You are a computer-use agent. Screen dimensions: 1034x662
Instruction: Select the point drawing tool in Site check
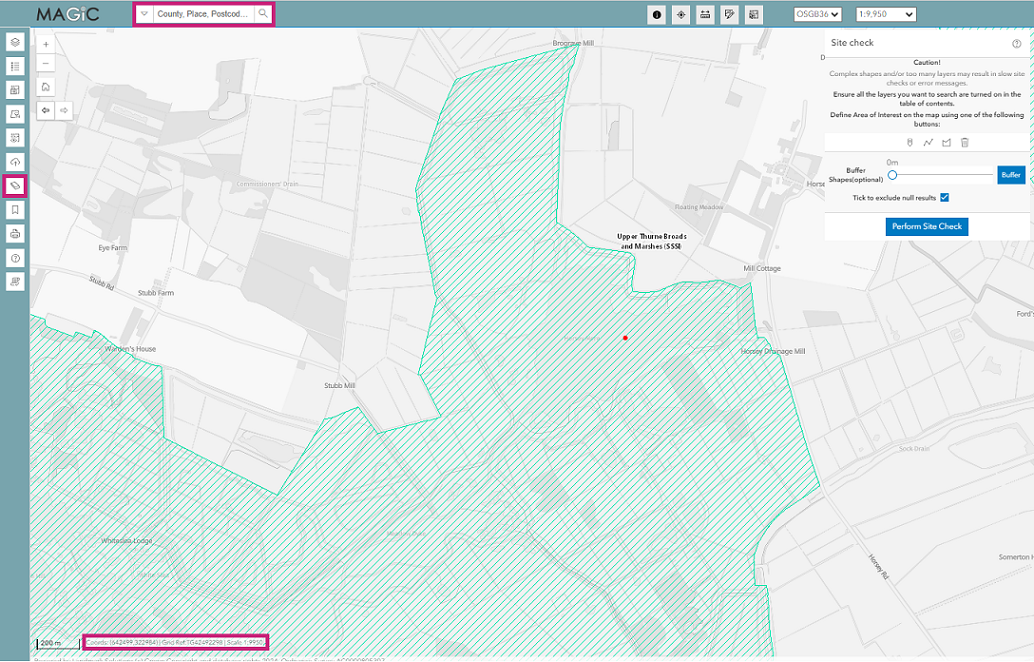(909, 142)
